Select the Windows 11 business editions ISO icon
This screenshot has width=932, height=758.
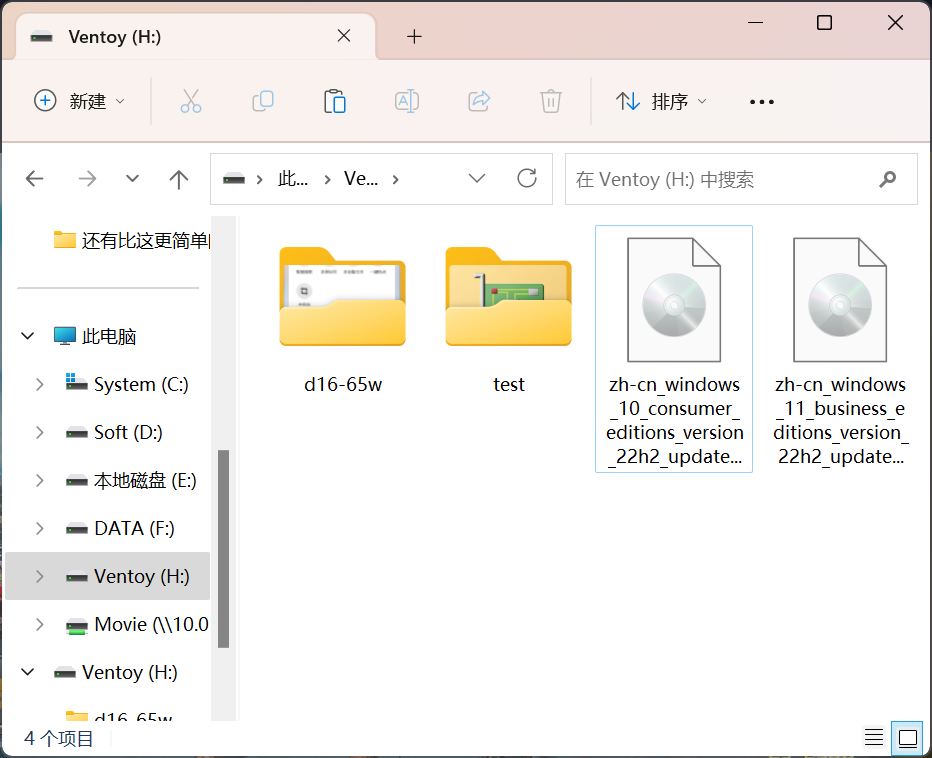point(840,300)
